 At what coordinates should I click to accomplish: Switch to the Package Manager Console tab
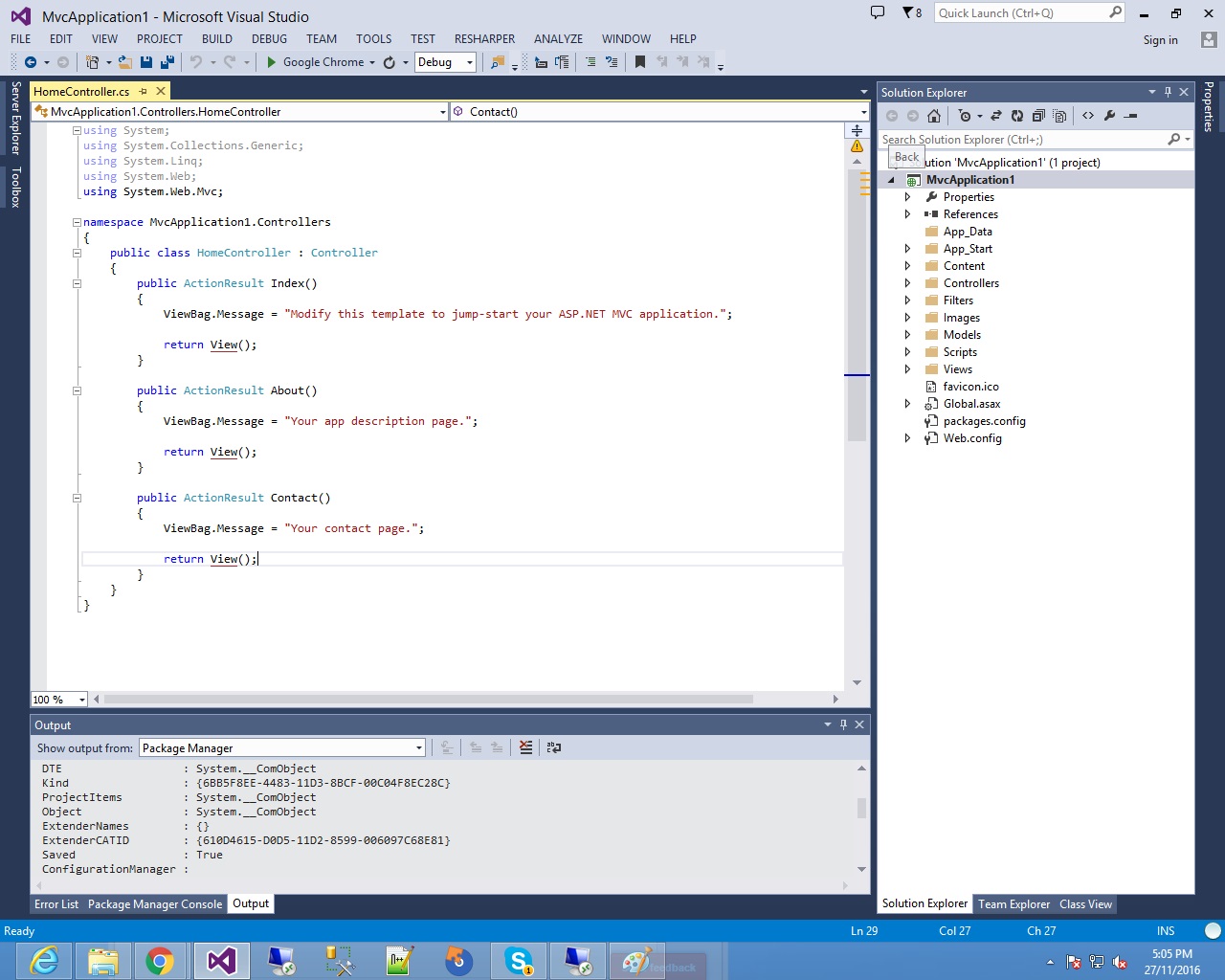[x=155, y=903]
